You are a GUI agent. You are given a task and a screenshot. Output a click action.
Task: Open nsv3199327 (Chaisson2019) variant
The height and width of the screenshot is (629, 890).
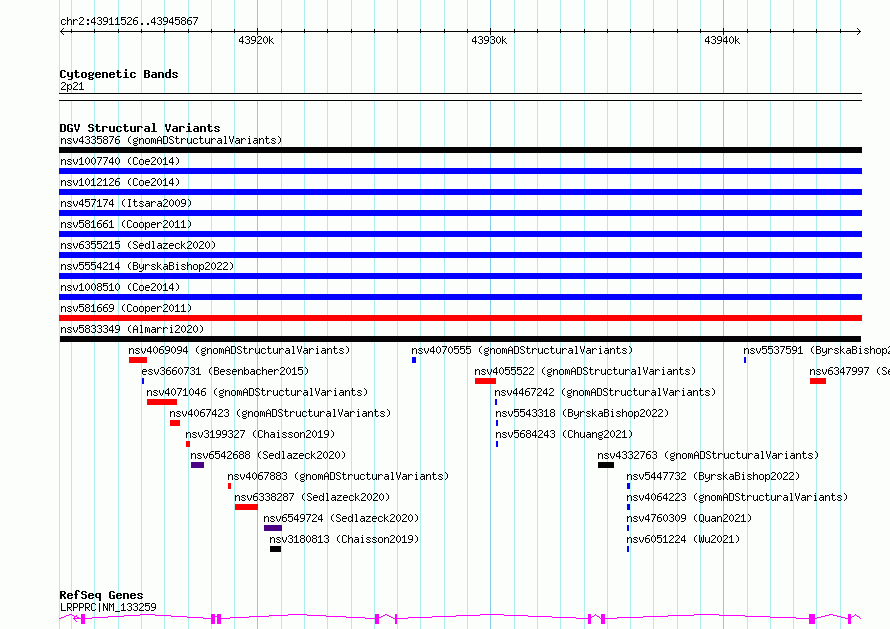tap(260, 434)
